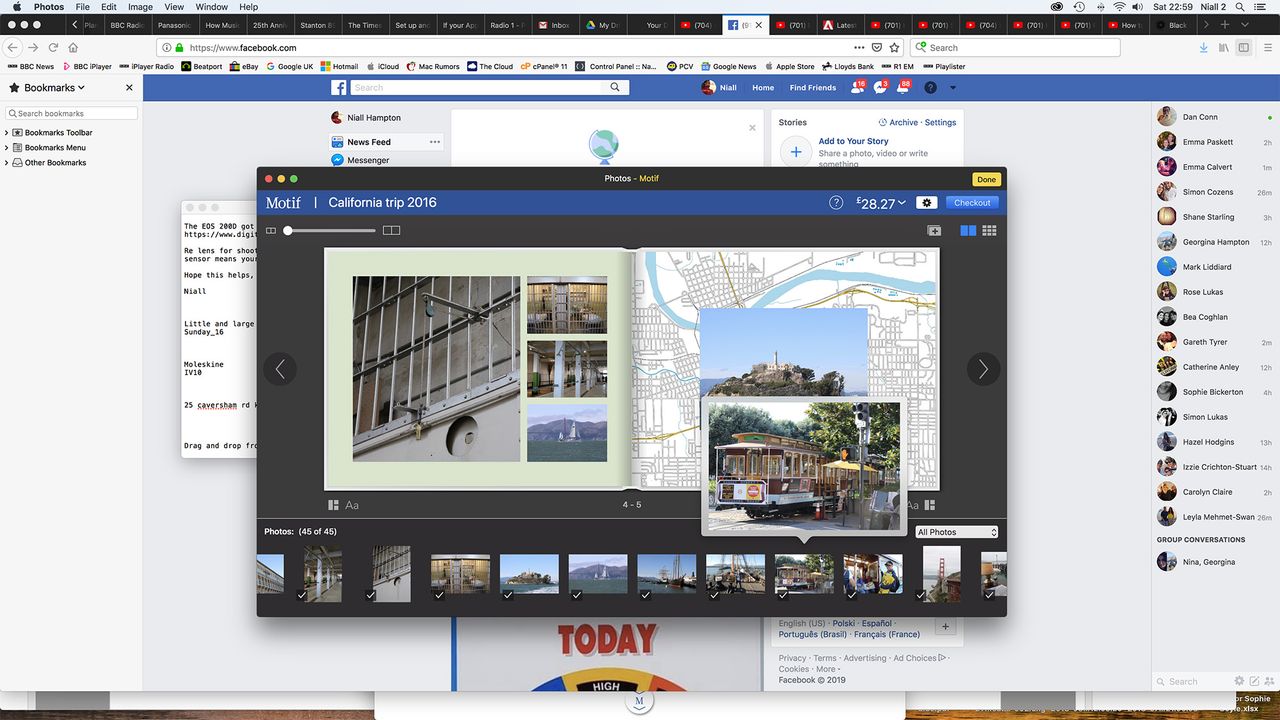List all Firefox tabs dropdown
1280x720 pixels.
tap(1244, 24)
